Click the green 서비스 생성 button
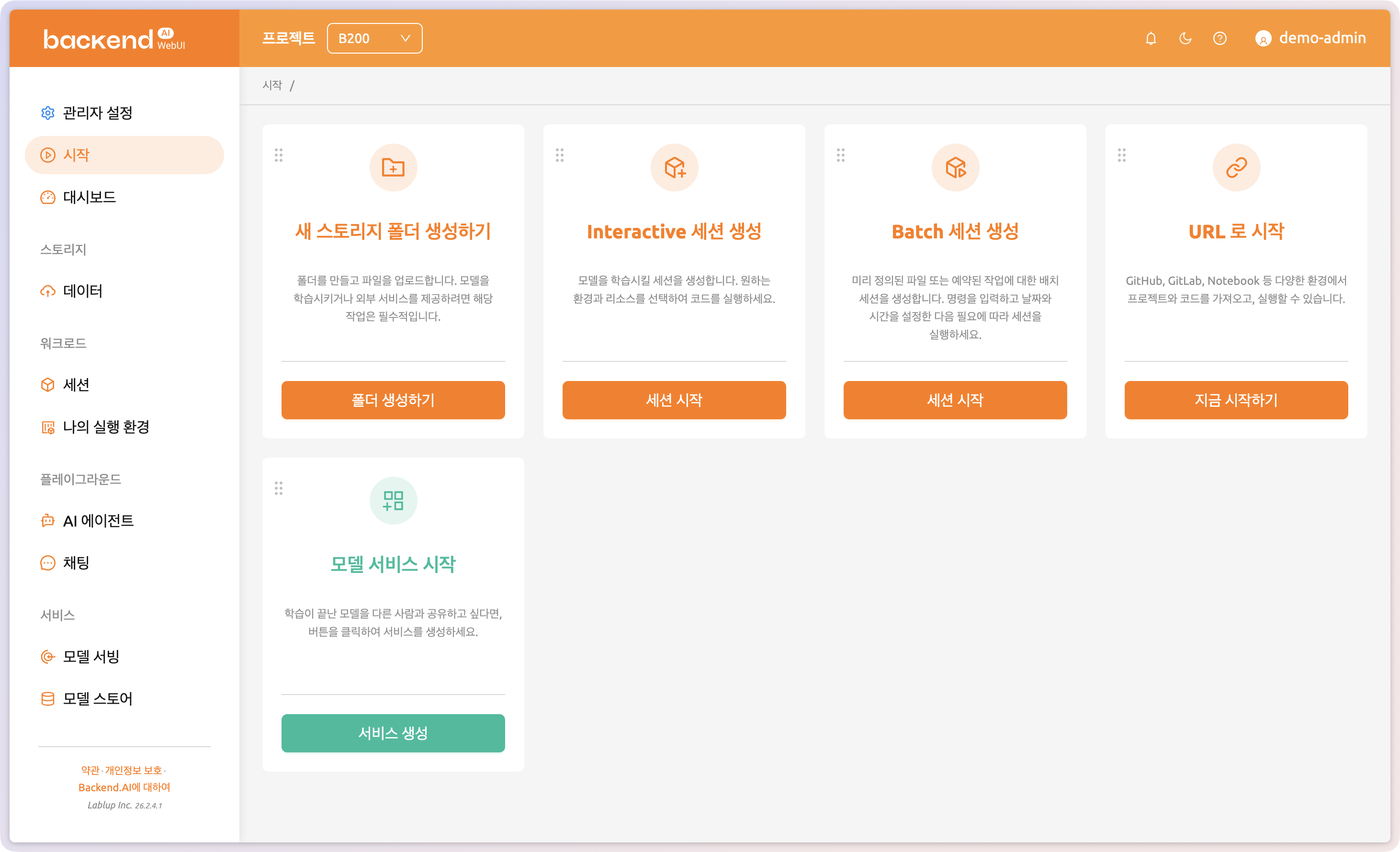The height and width of the screenshot is (852, 1400). click(x=393, y=733)
